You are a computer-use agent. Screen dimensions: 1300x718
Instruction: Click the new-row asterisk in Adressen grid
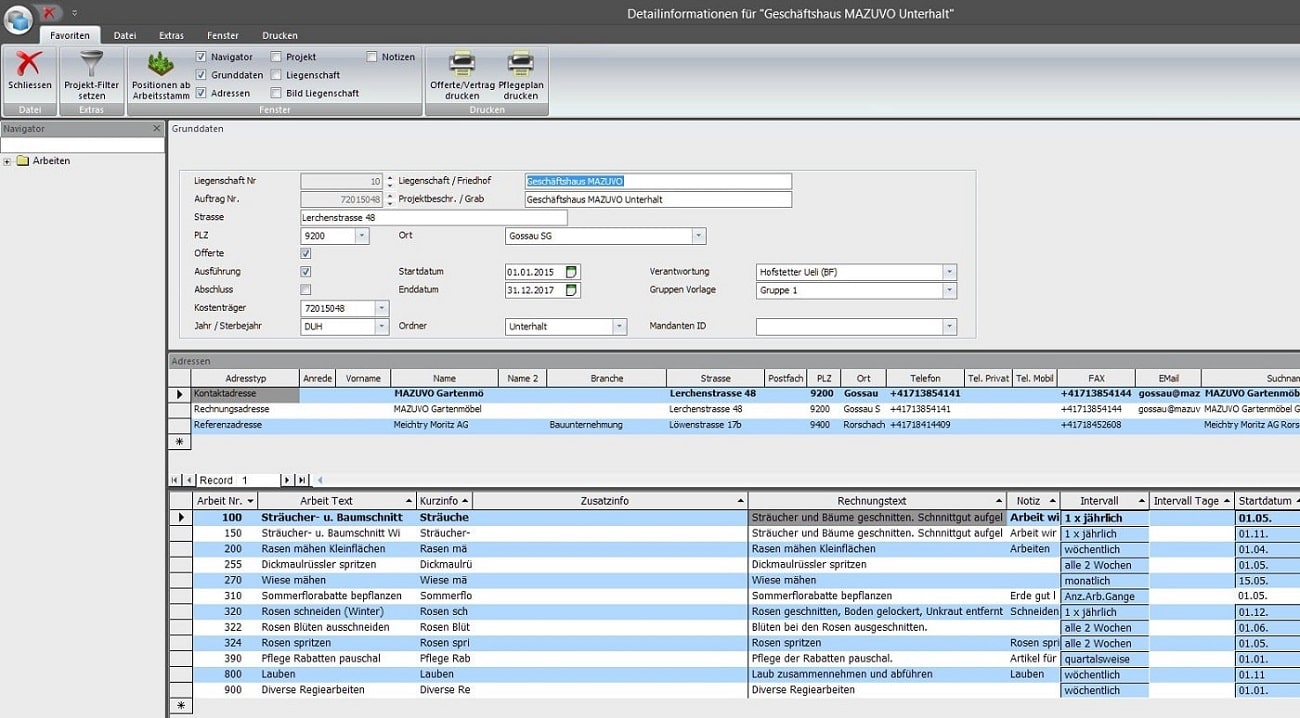tap(180, 441)
